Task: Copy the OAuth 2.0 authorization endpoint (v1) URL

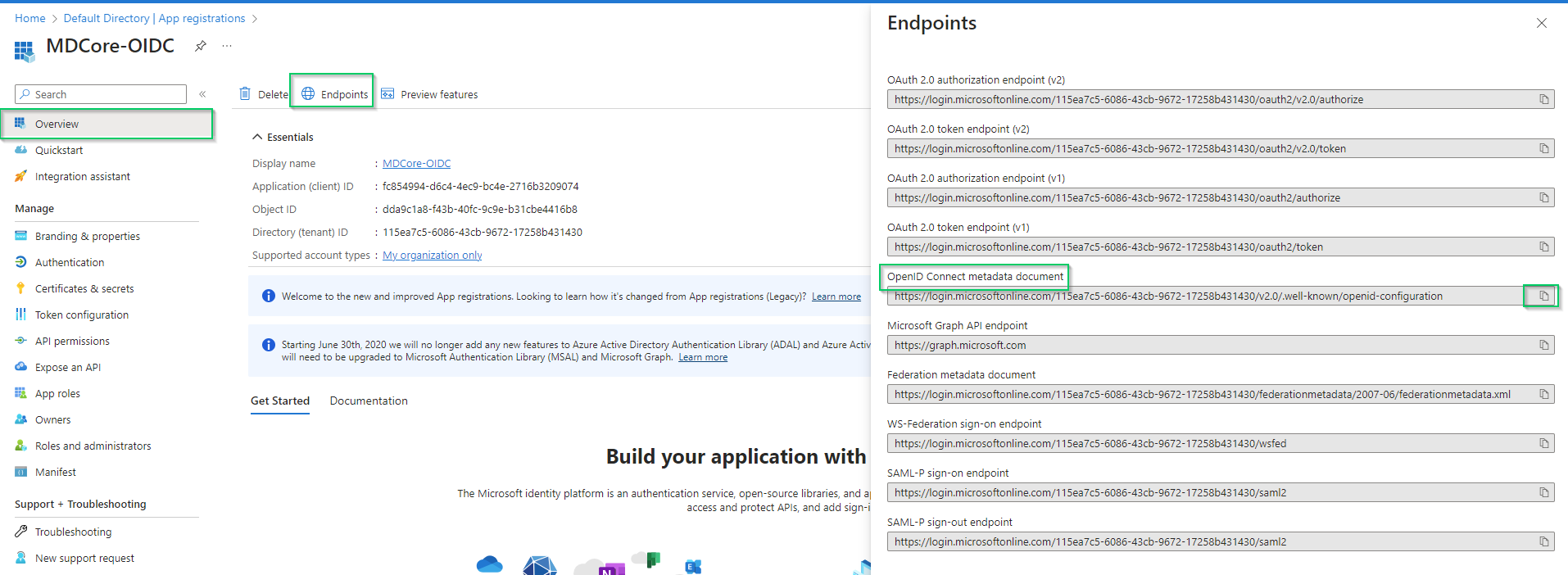Action: click(1543, 197)
